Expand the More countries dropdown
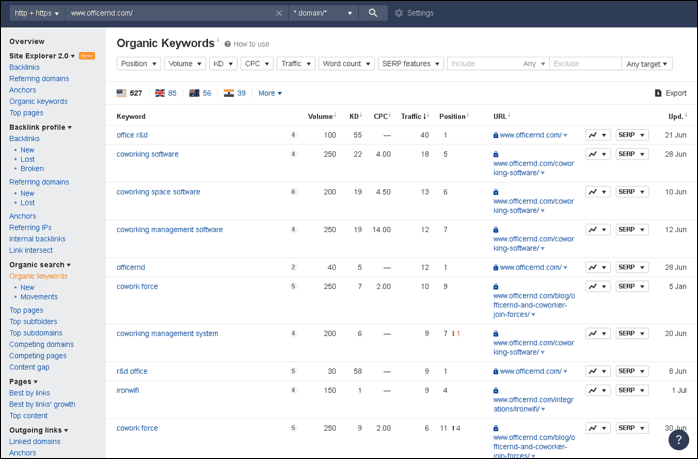 270,93
